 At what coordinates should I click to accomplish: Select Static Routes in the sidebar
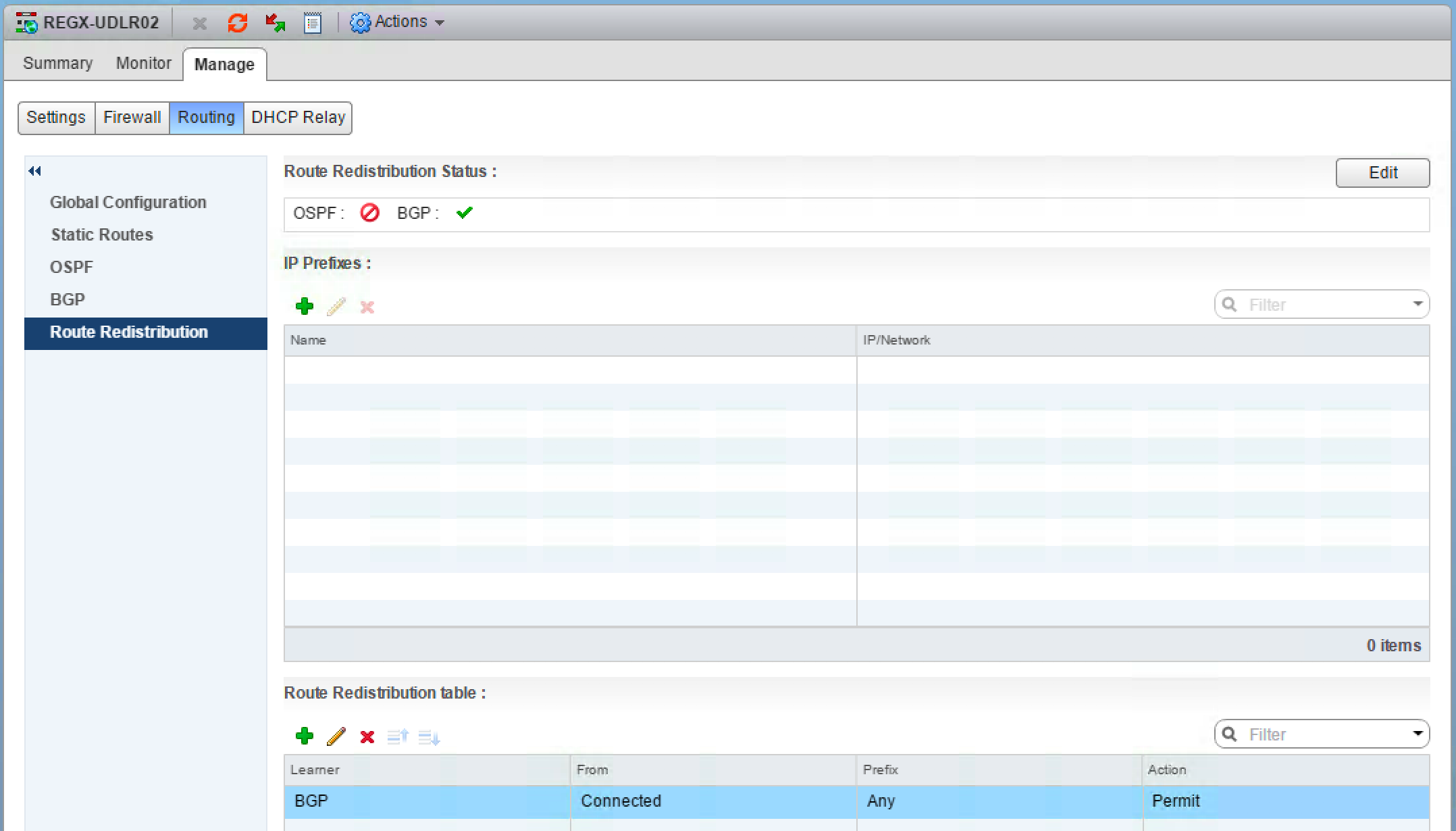click(x=102, y=234)
